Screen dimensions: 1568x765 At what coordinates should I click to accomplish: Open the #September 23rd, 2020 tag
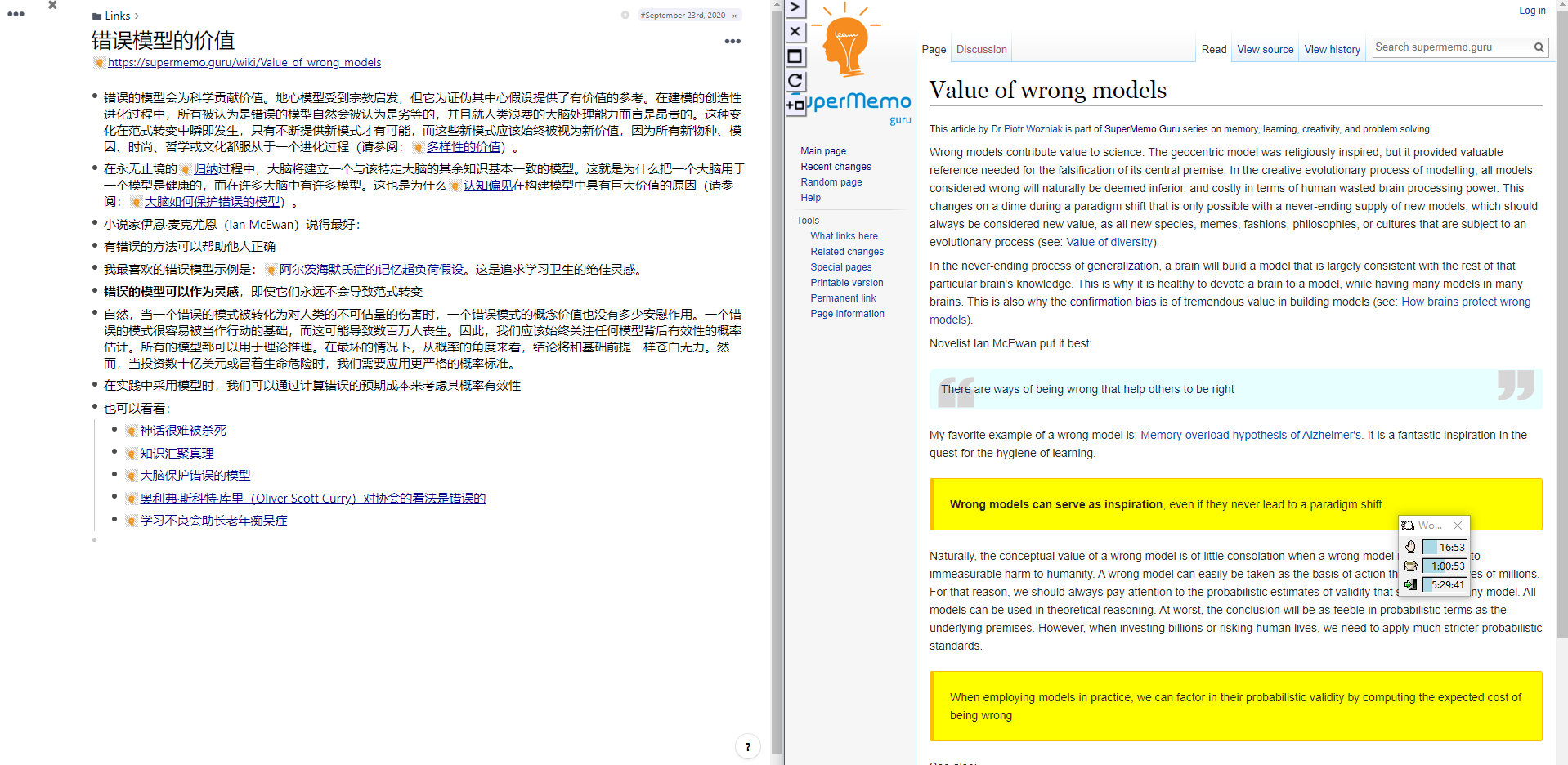683,15
